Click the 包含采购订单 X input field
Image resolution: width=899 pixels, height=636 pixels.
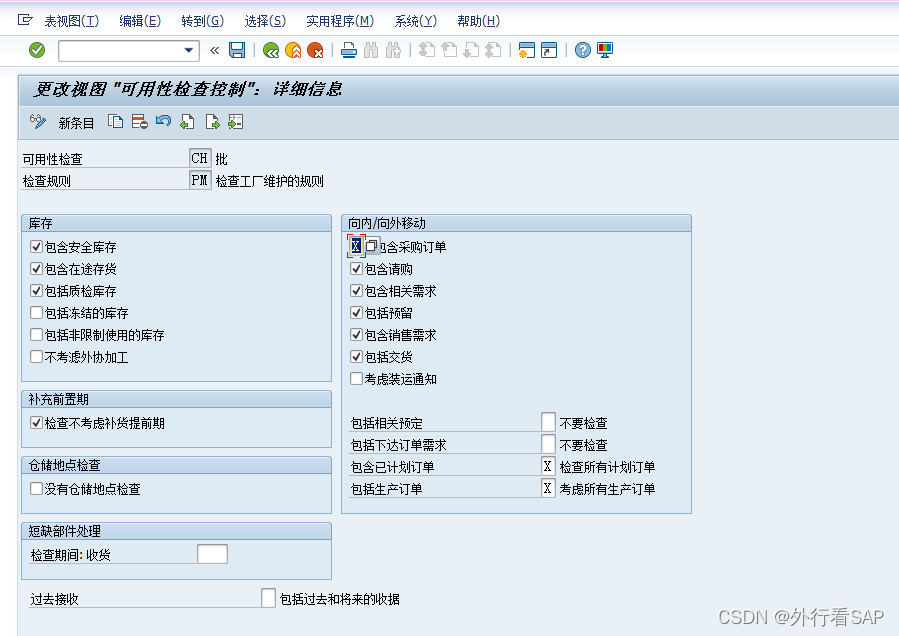pyautogui.click(x=356, y=247)
